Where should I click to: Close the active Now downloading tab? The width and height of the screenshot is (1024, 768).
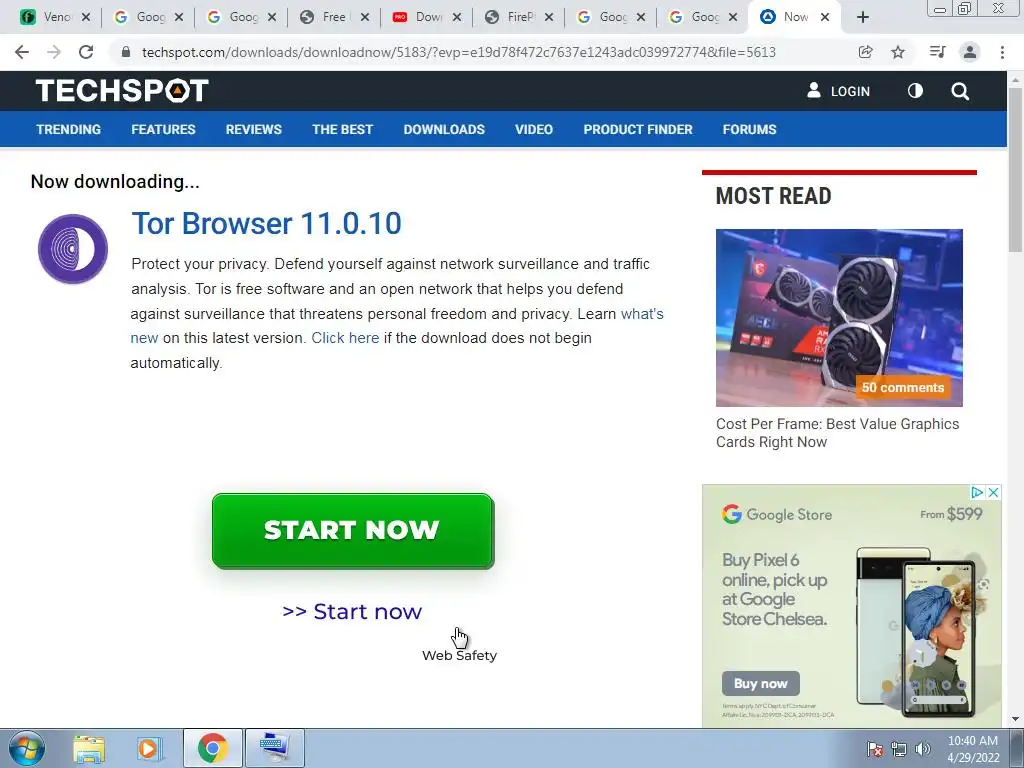[x=825, y=17]
